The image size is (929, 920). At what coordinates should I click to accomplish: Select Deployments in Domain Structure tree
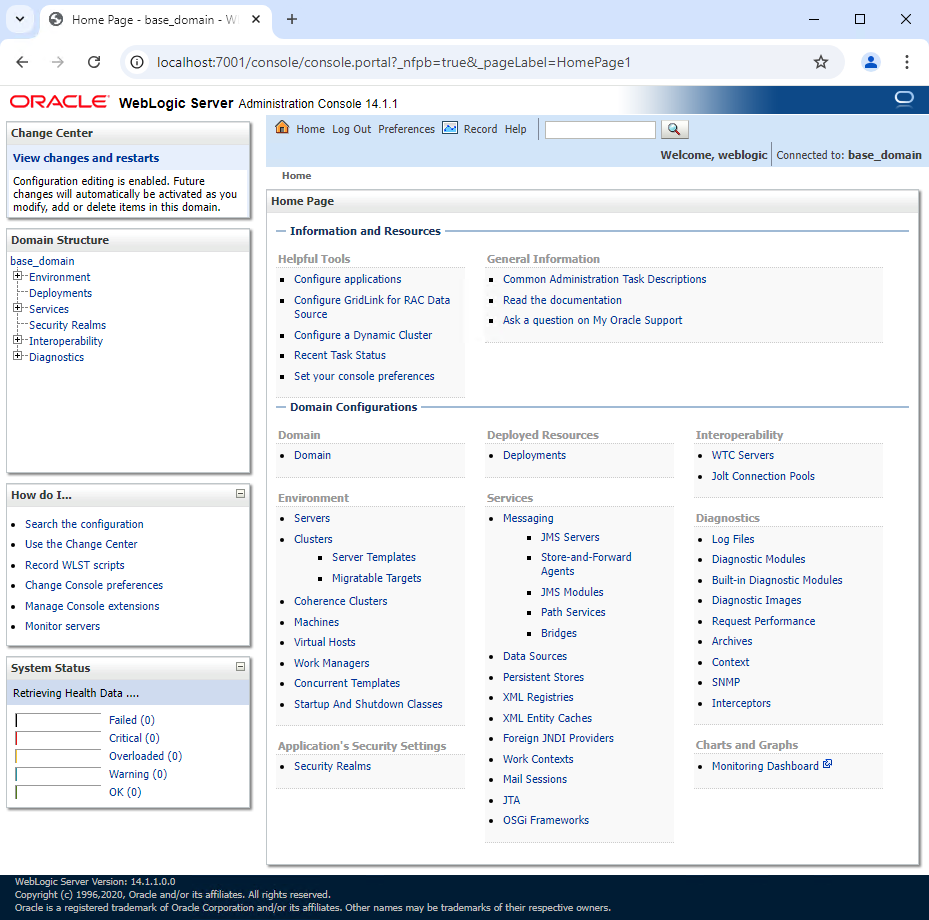click(60, 293)
